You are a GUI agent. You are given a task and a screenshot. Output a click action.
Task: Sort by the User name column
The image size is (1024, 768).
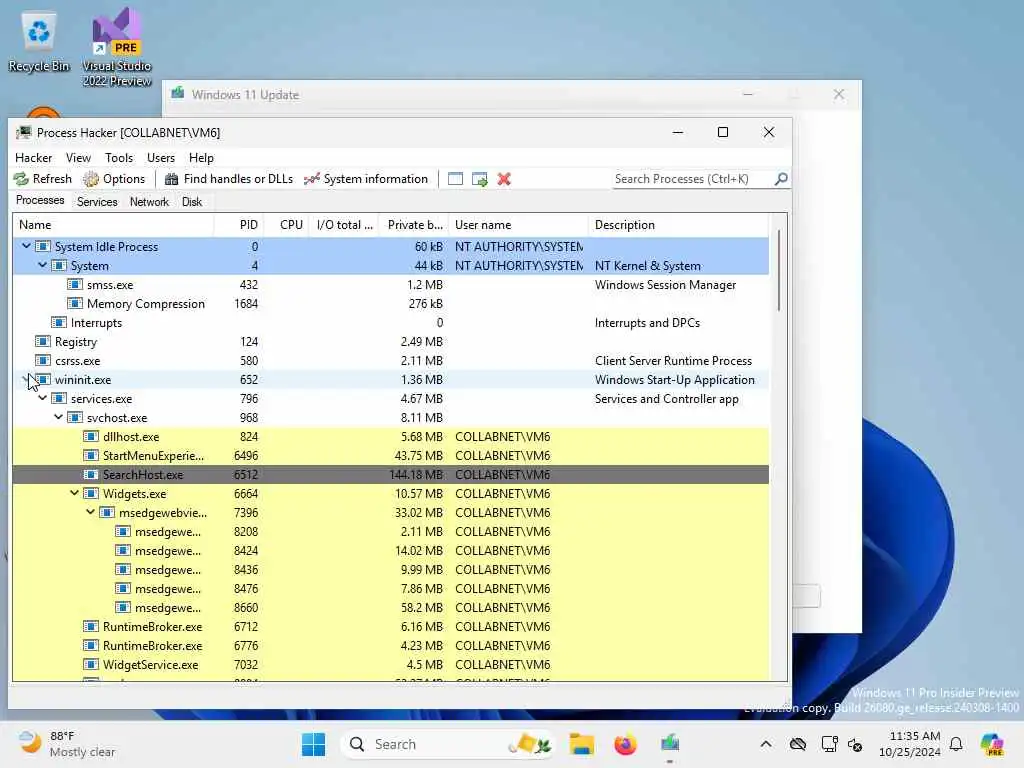pyautogui.click(x=518, y=225)
